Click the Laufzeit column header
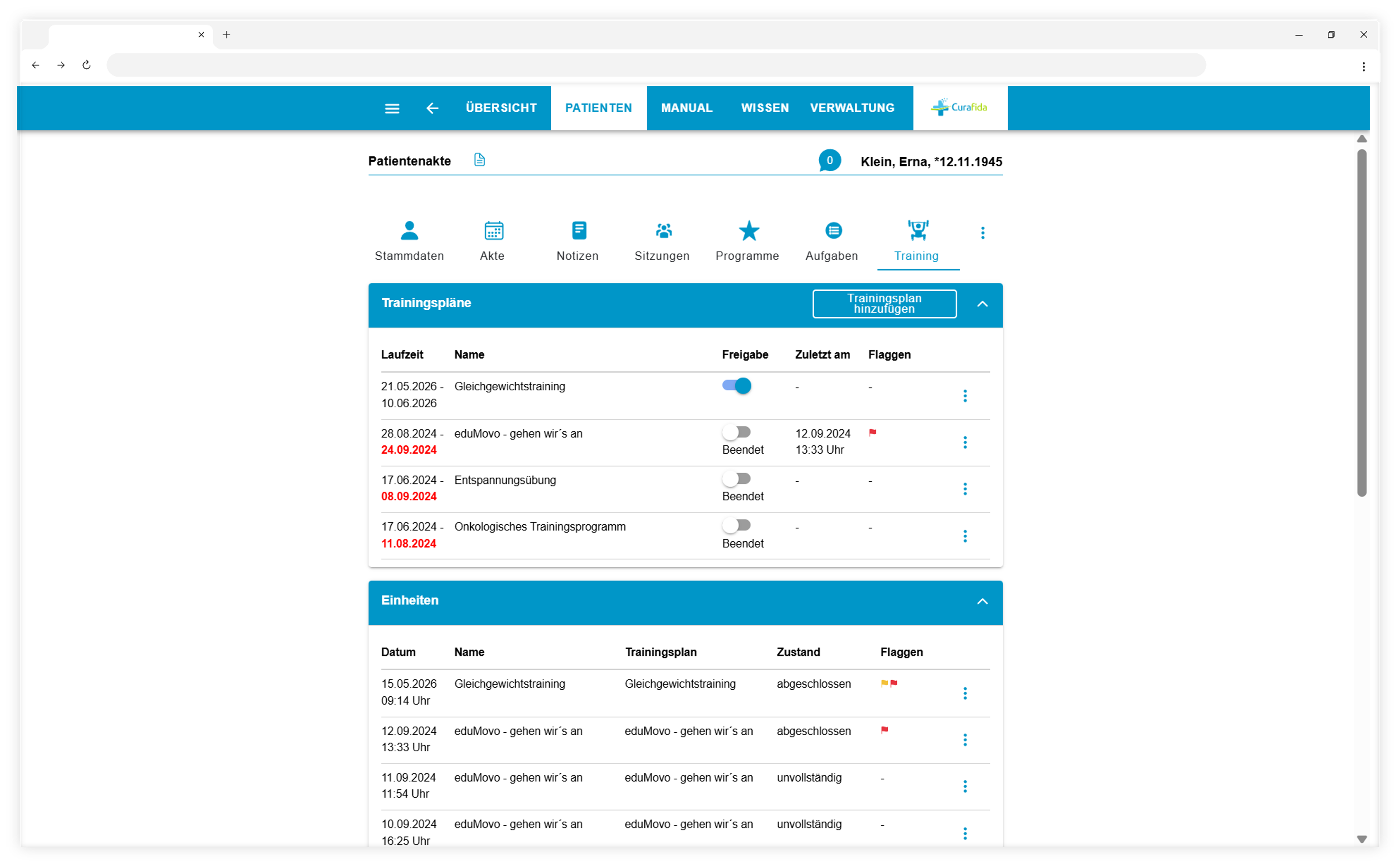 (402, 354)
